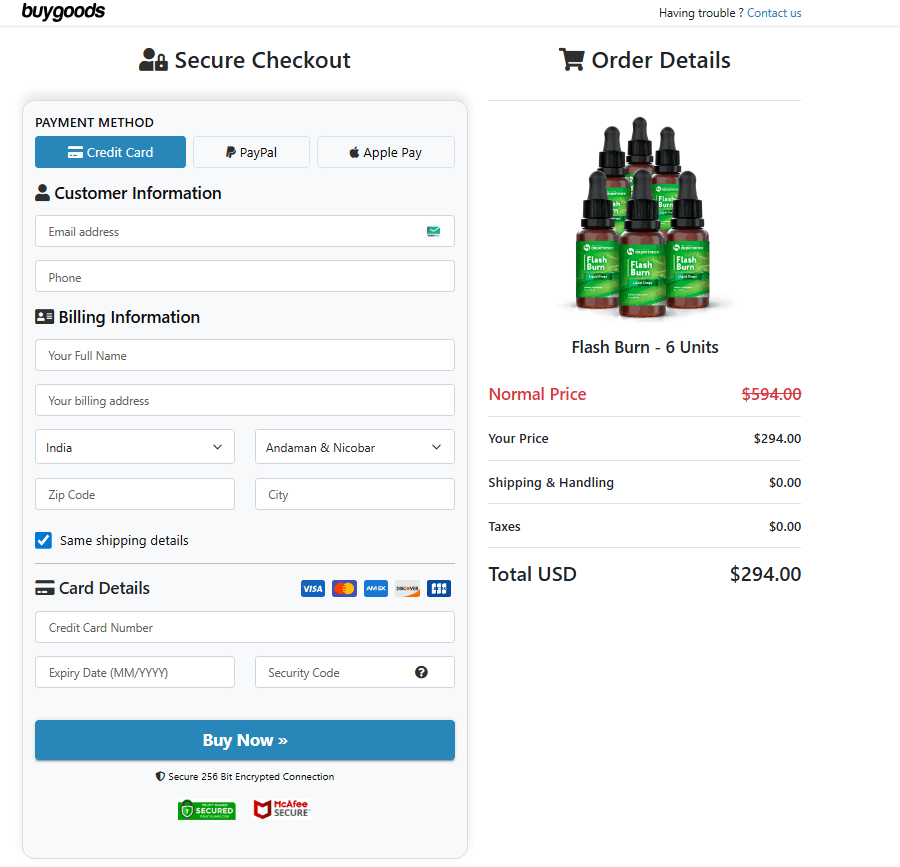Click the green Secured trust badge
This screenshot has height=867, width=900.
206,809
